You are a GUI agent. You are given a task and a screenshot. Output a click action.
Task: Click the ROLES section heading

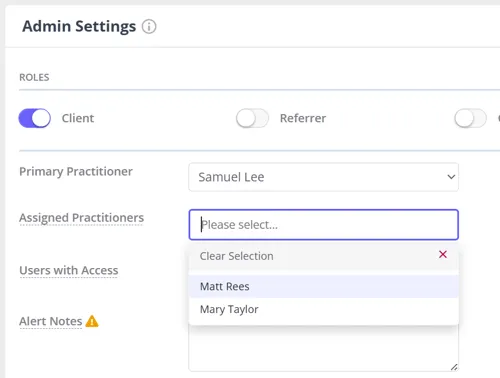pos(34,77)
